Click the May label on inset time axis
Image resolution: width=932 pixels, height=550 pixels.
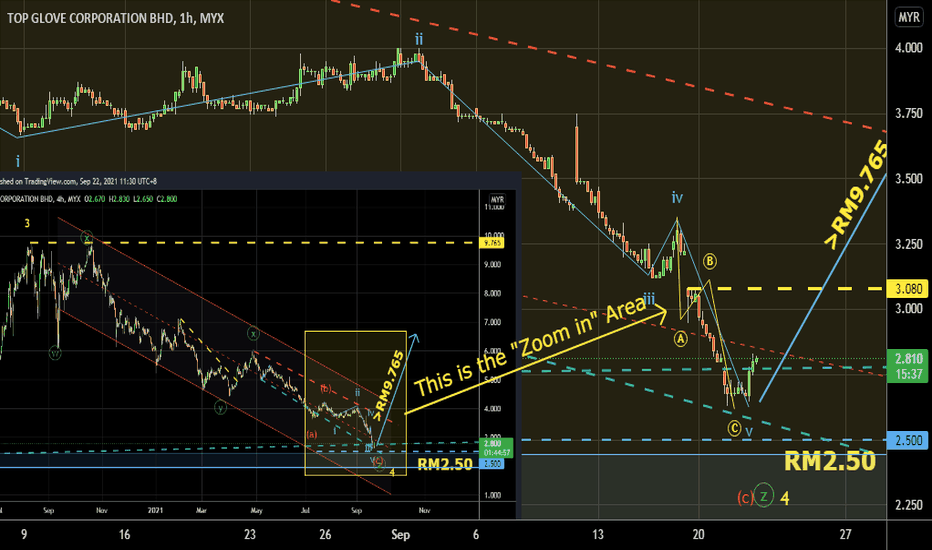256,510
